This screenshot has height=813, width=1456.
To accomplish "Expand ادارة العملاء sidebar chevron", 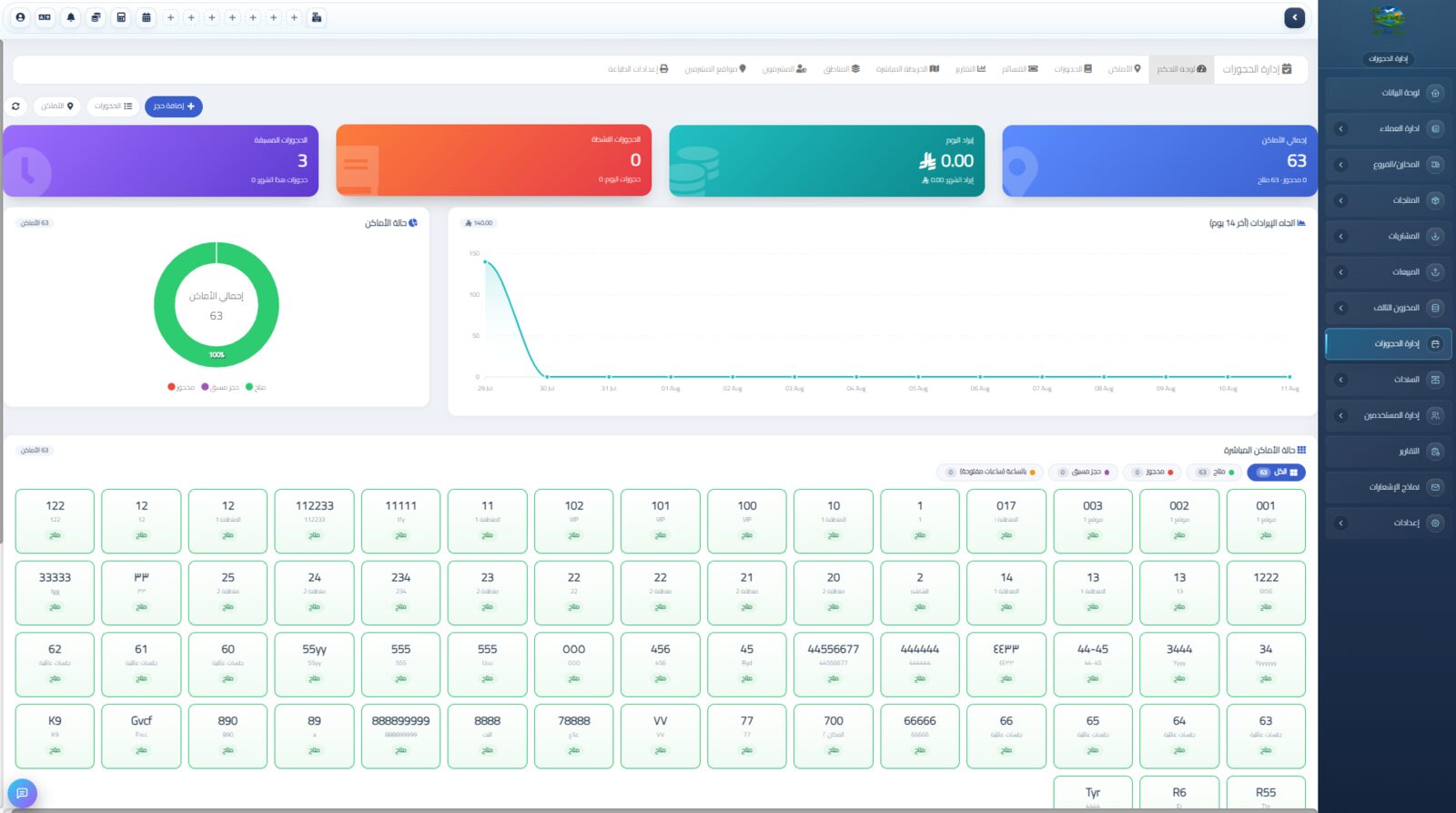I will pyautogui.click(x=1340, y=128).
